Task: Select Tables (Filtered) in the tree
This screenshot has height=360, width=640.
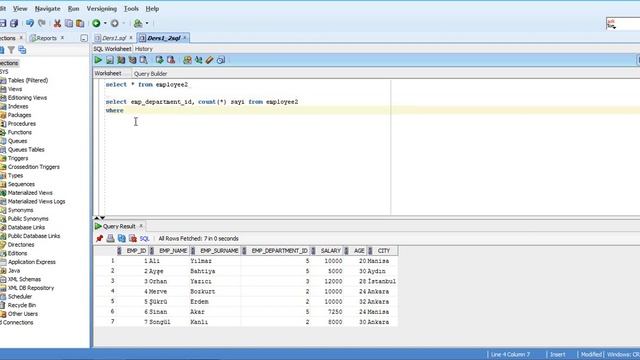Action: (28, 80)
